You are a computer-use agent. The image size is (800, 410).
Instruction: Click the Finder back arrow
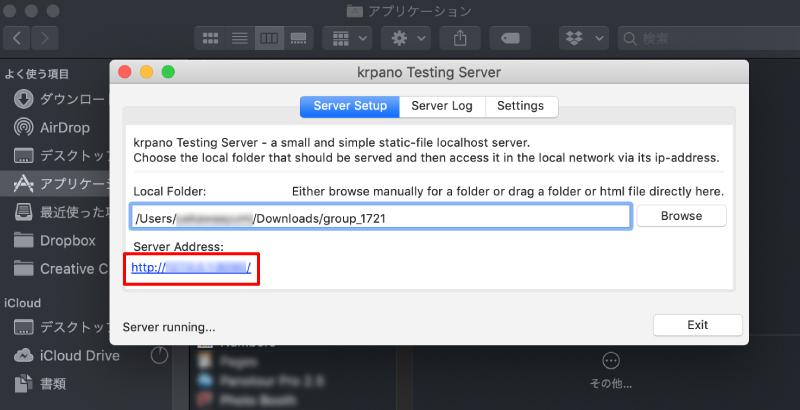(19, 38)
